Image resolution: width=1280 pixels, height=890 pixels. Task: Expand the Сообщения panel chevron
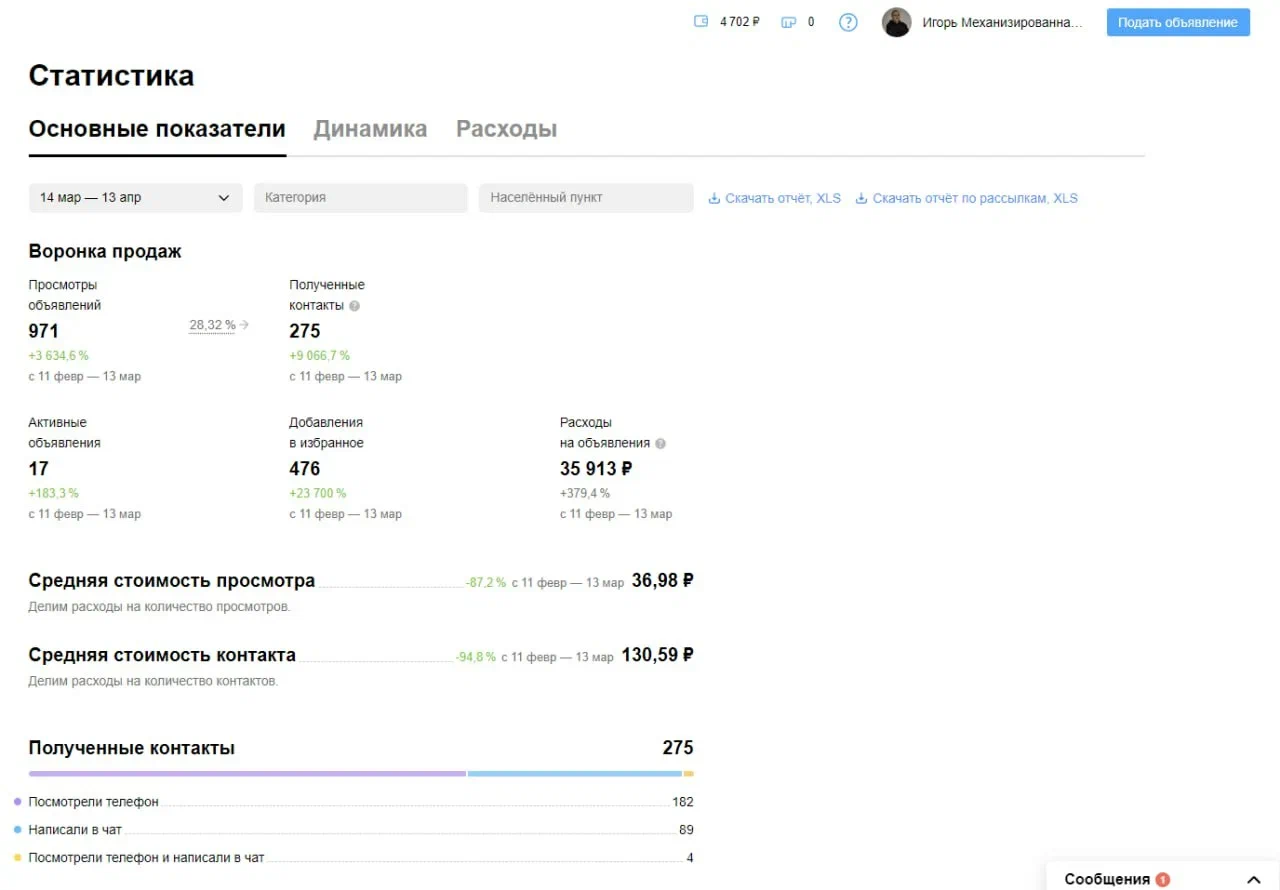tap(1254, 879)
